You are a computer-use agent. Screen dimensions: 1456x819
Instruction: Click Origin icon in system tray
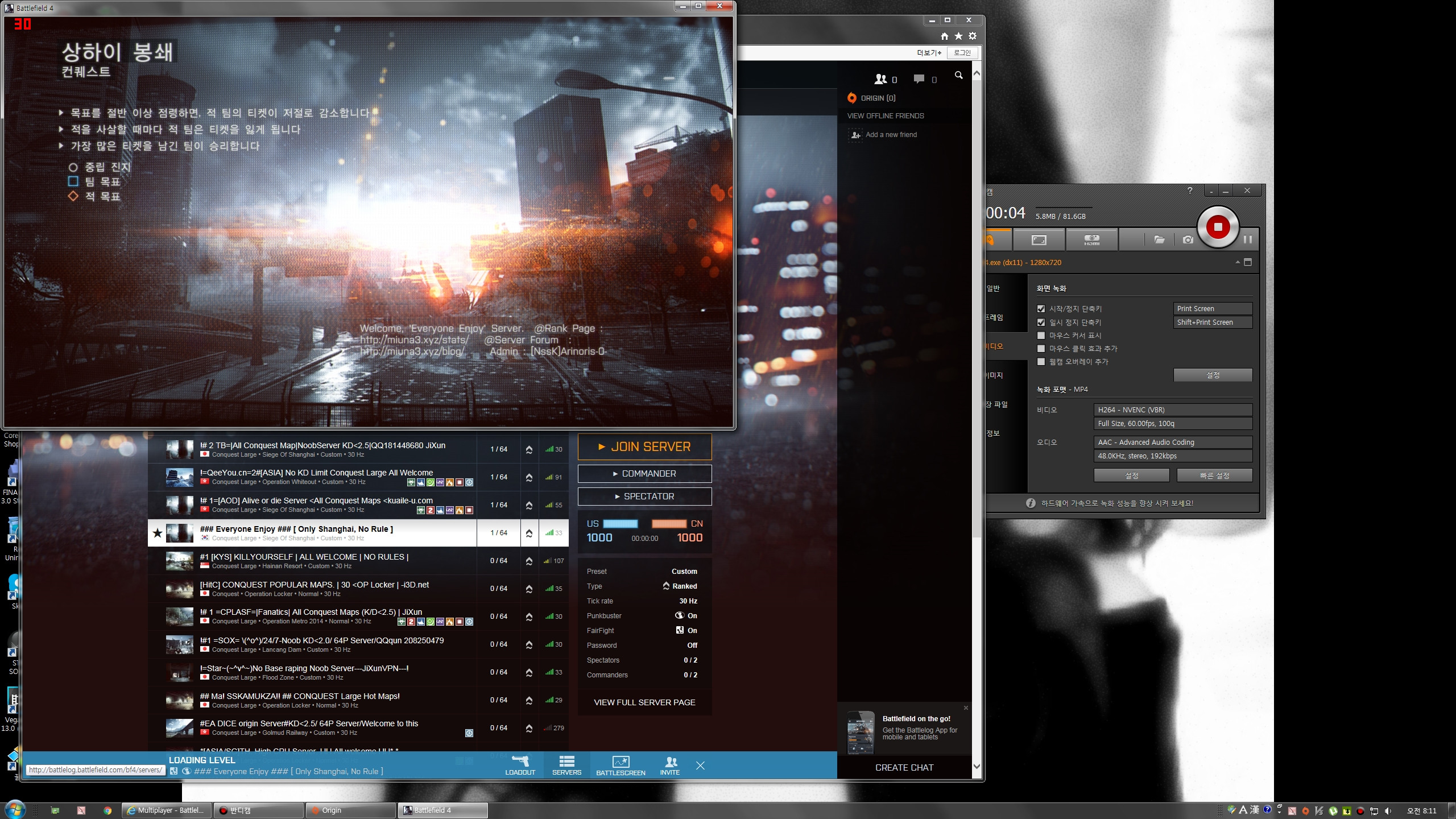coord(1306,811)
